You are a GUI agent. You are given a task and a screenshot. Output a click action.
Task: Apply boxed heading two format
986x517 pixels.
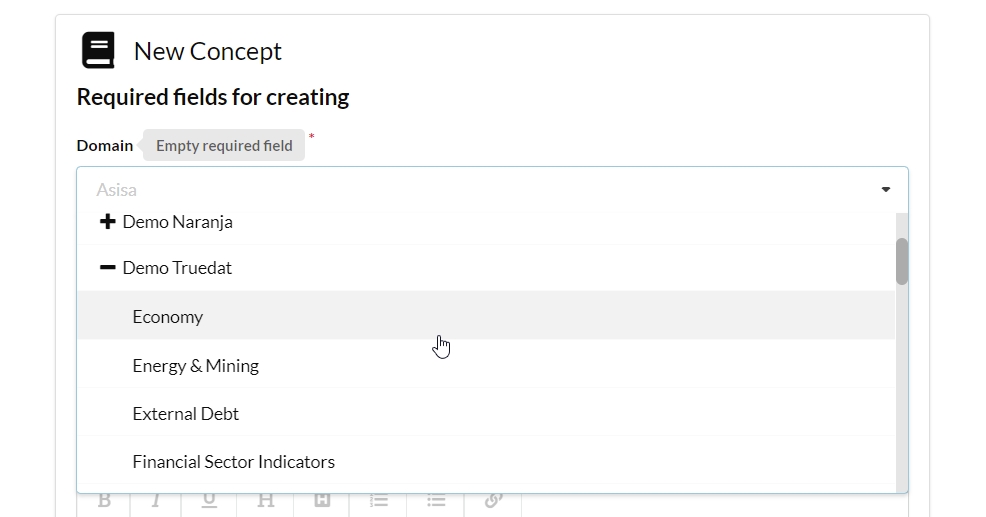(322, 501)
